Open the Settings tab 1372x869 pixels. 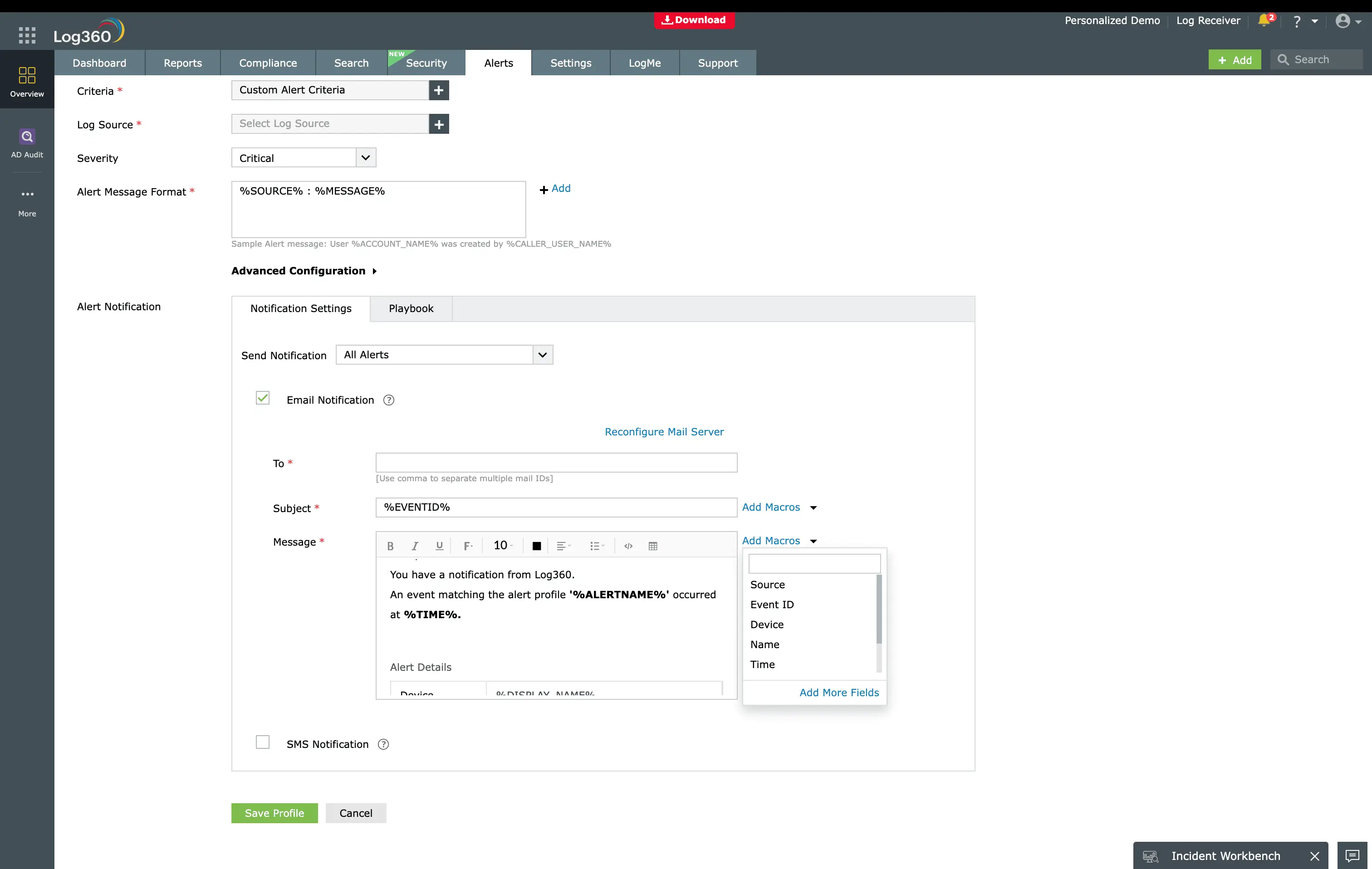570,63
